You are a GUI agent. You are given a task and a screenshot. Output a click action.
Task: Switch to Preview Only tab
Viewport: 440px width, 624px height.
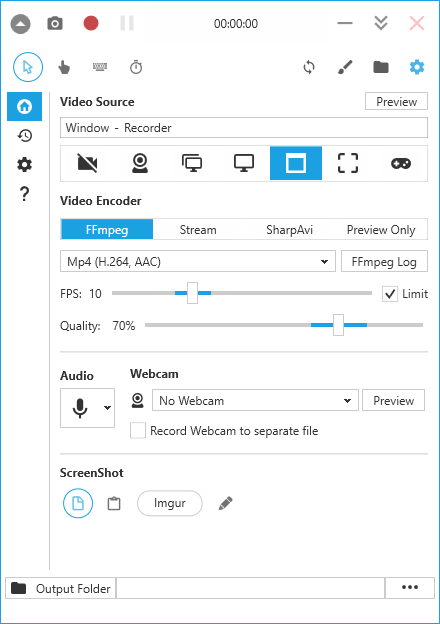tap(381, 230)
